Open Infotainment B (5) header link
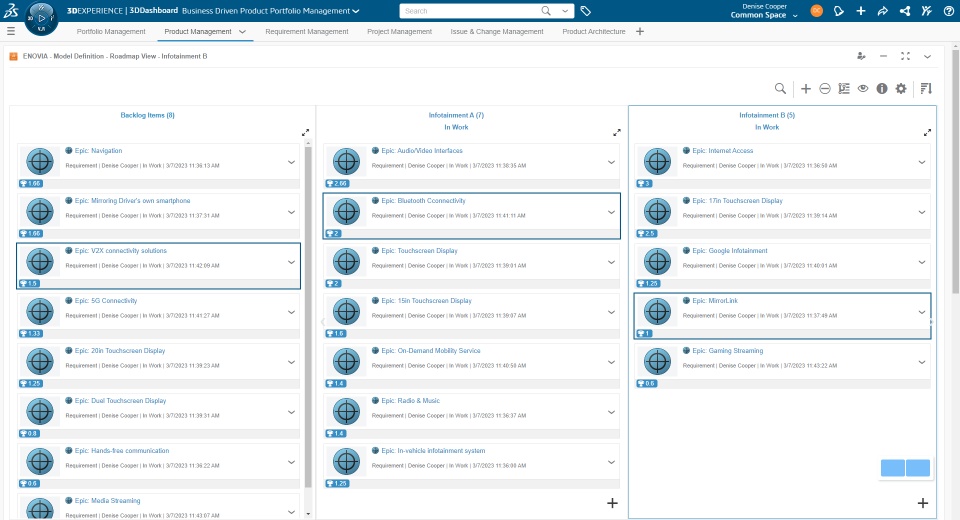 [767, 115]
